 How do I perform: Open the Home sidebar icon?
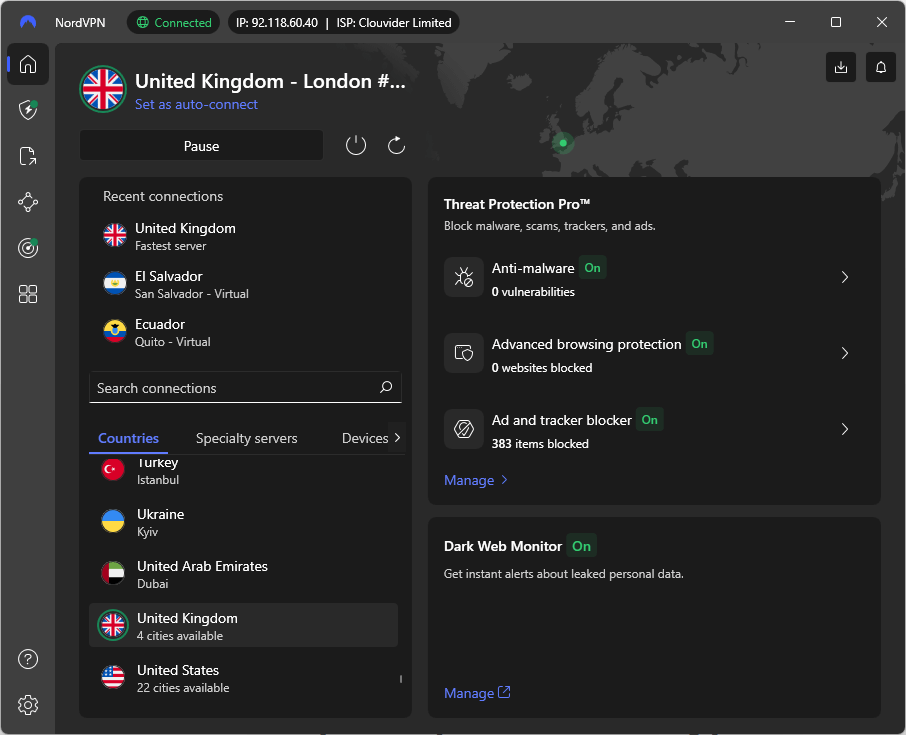click(28, 64)
